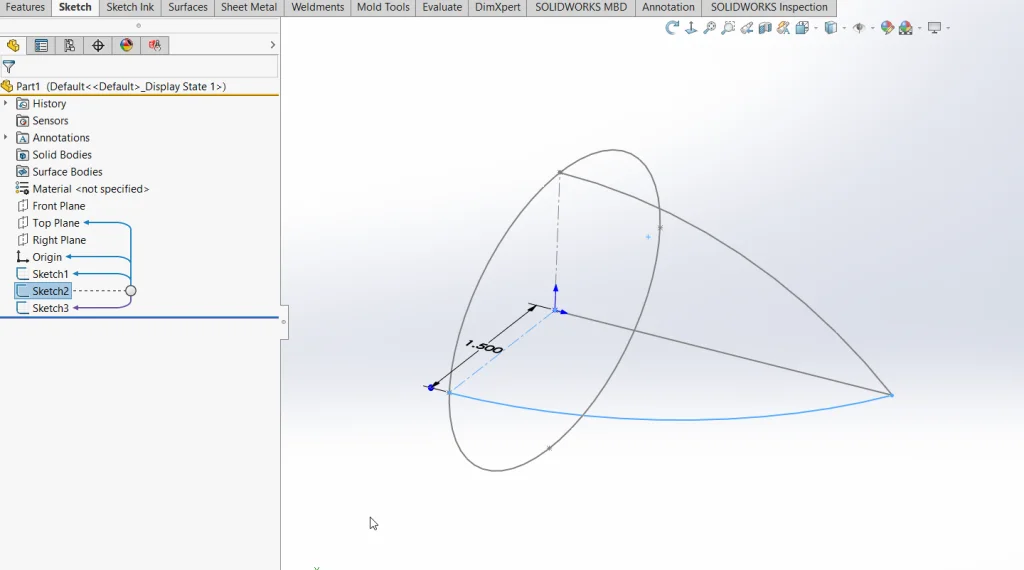Viewport: 1024px width, 570px height.
Task: Switch to the DimXpertManager crosshair tab
Action: [97, 45]
